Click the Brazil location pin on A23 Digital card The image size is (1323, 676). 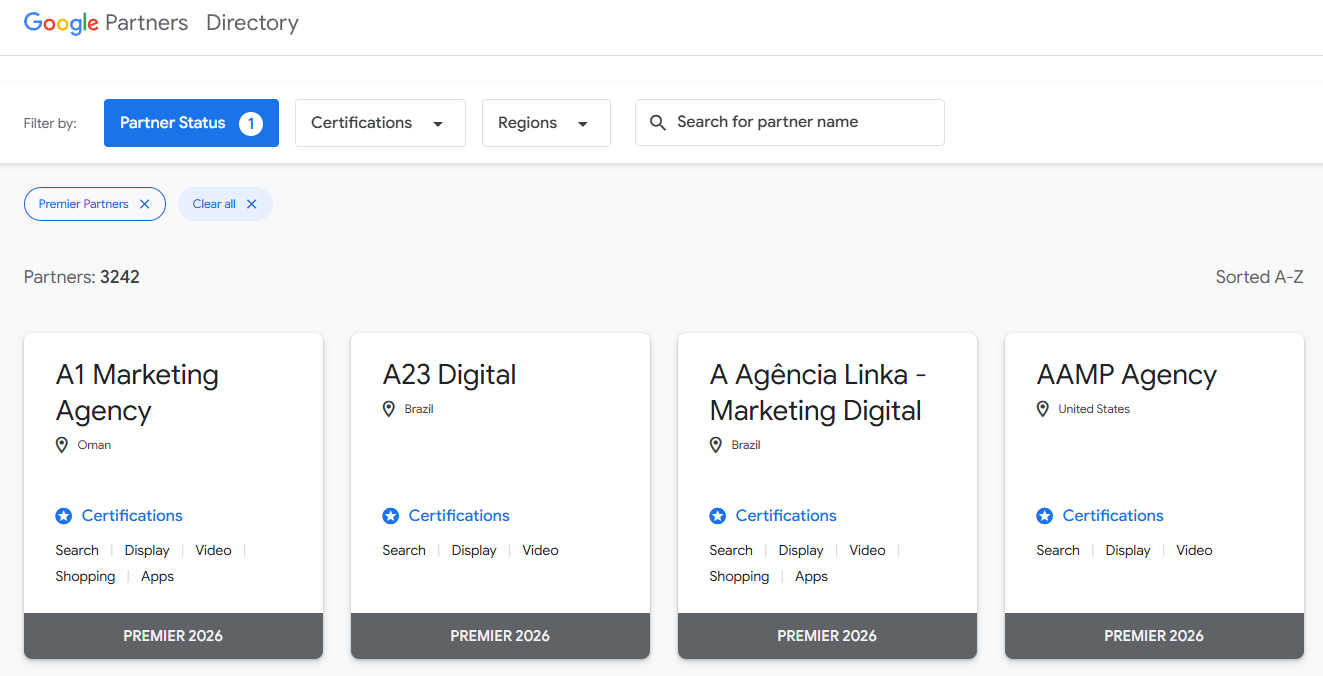[x=388, y=408]
